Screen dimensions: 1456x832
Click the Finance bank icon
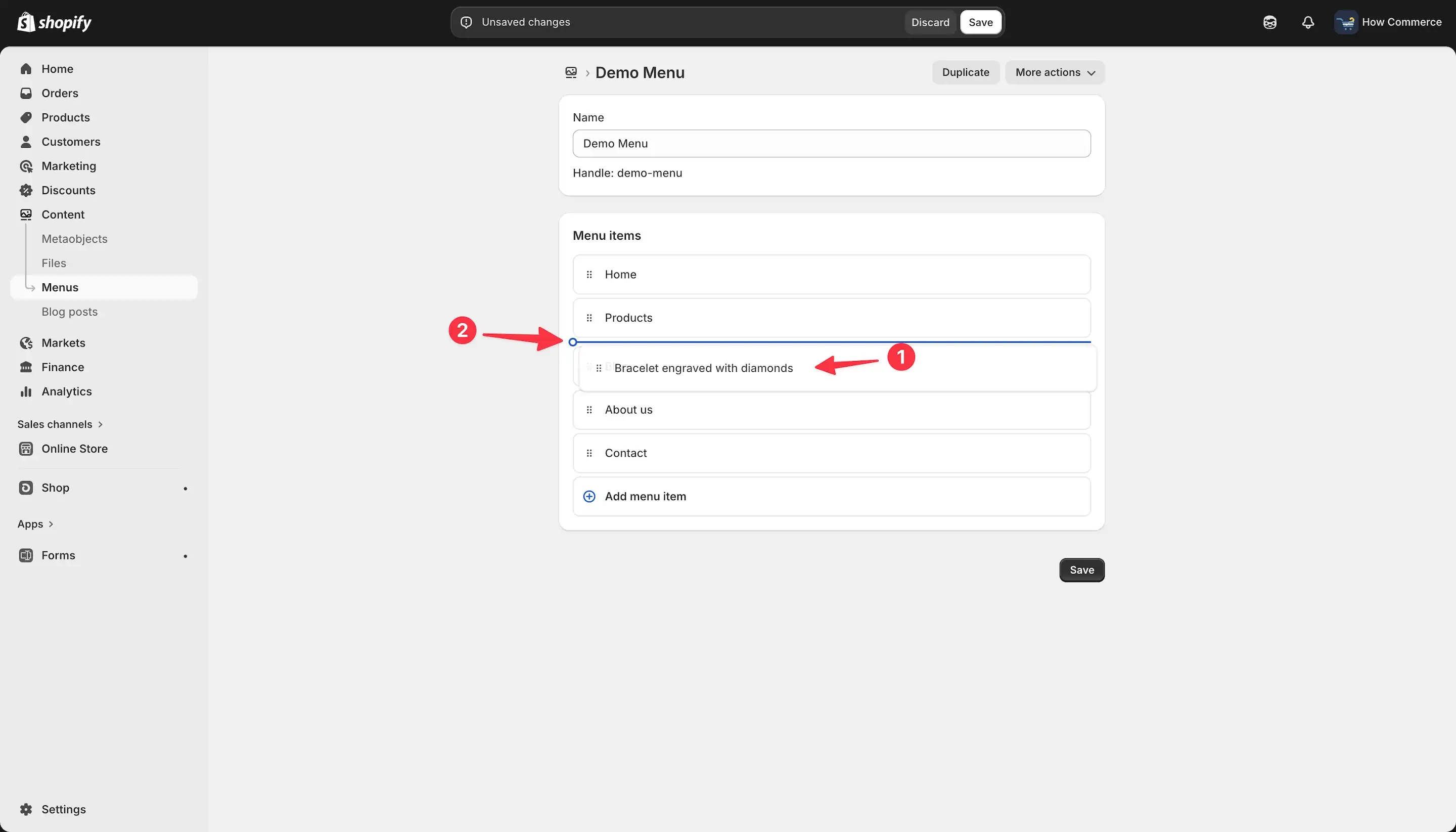26,367
